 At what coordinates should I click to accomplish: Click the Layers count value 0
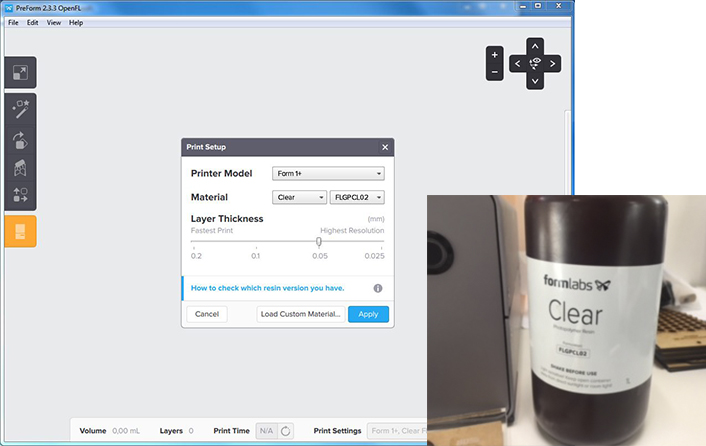point(191,431)
